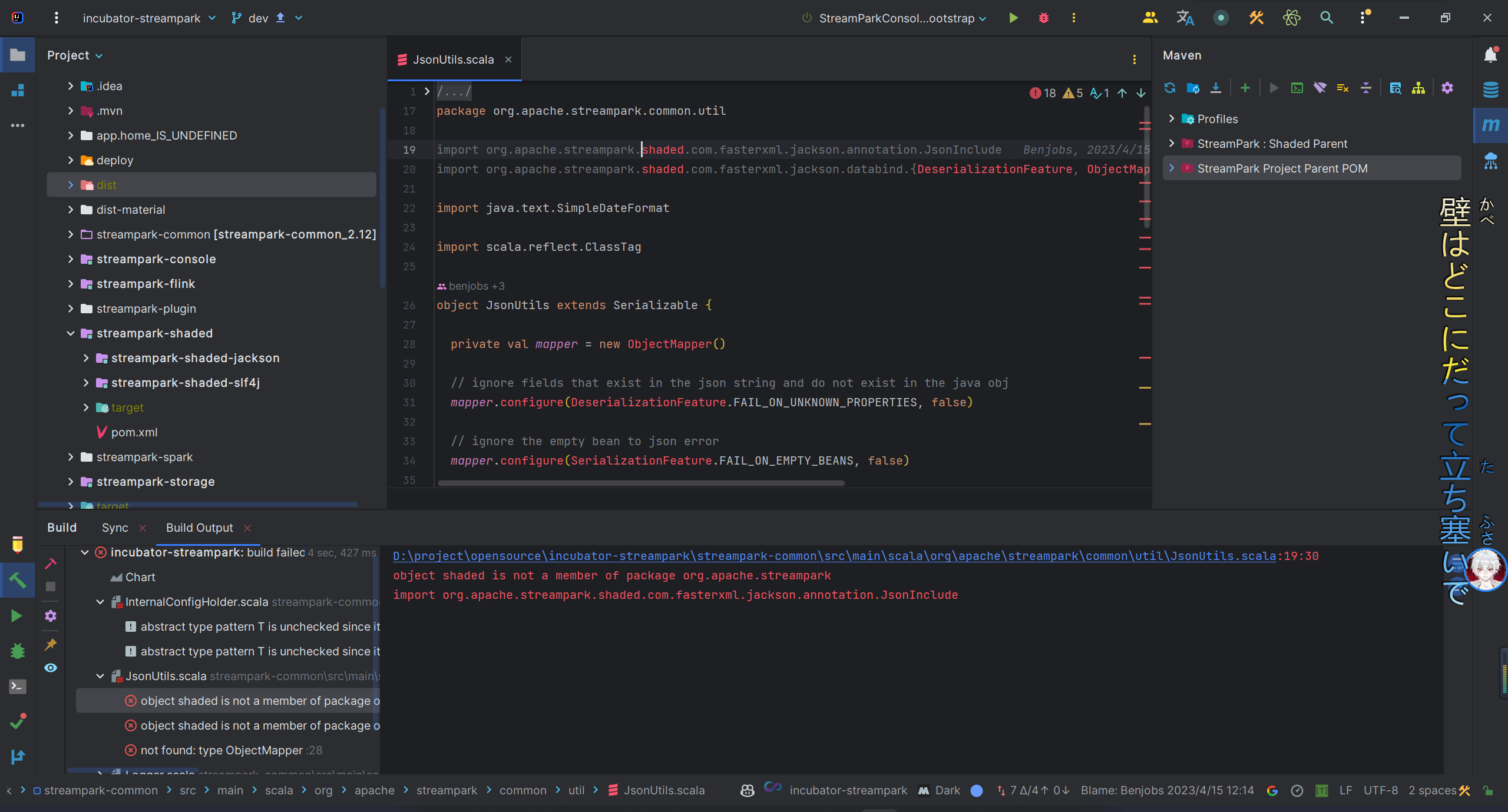Toggle Maven skip tests mode
Screen dimensions: 1508x812
(x=1343, y=88)
